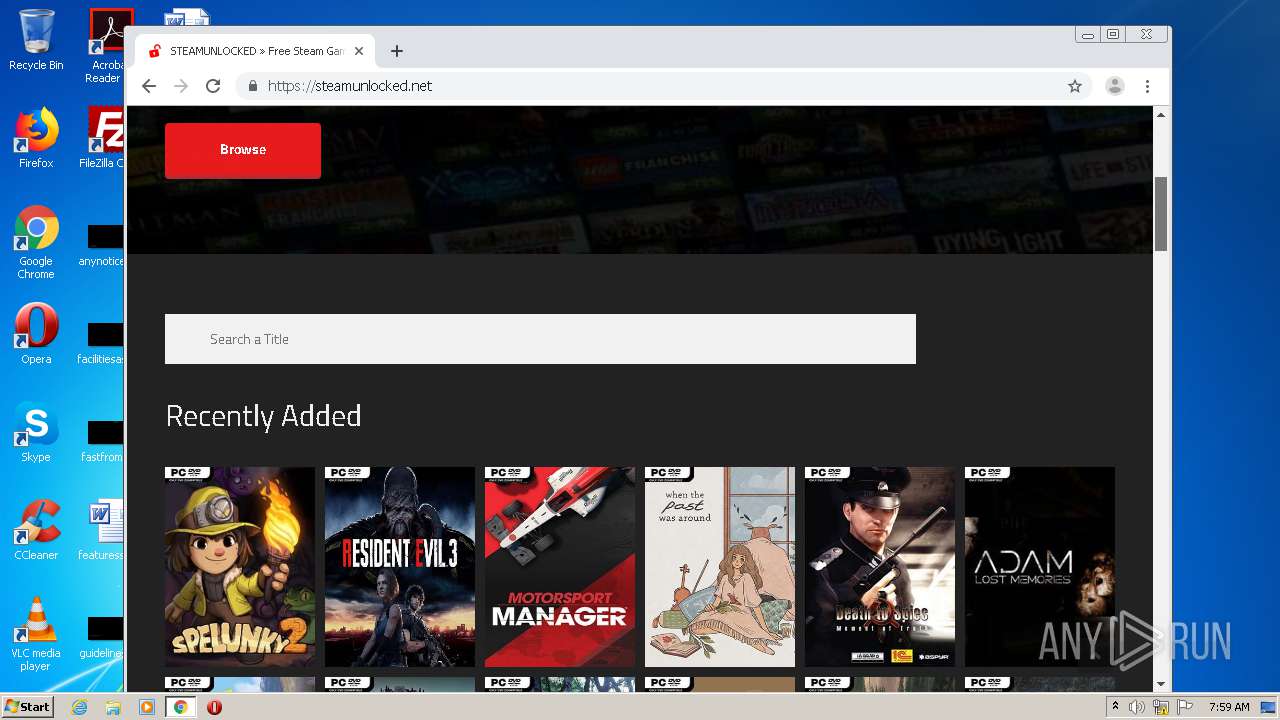Open a new tab with the plus button
Viewport: 1280px width, 720px height.
tap(397, 51)
